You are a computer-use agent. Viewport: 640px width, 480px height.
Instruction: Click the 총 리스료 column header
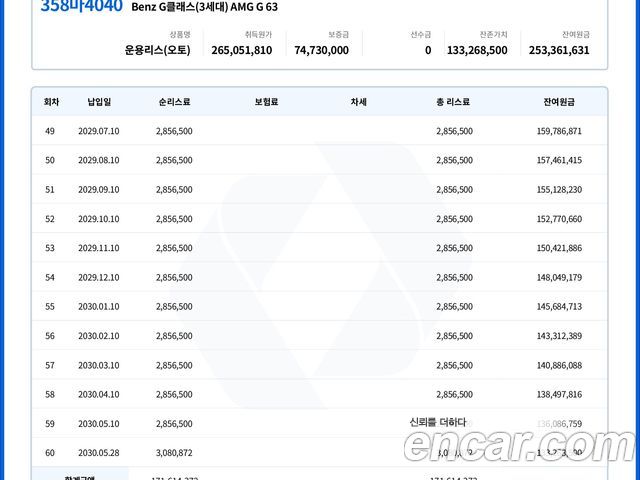(454, 102)
